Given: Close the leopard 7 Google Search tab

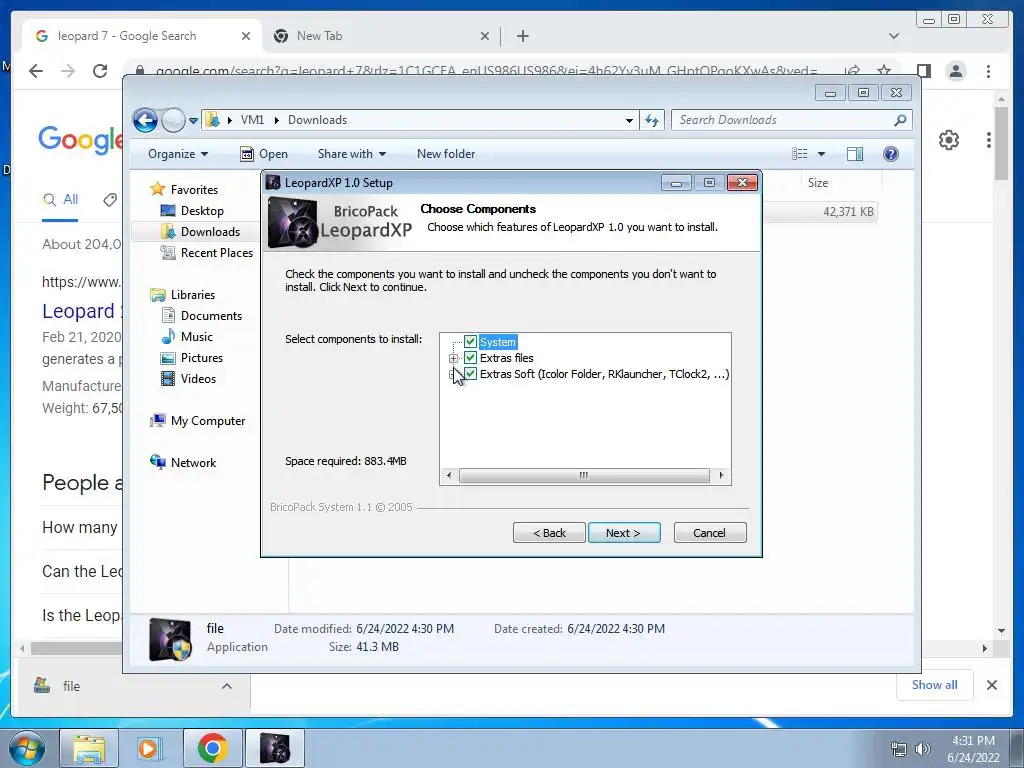Looking at the screenshot, I should pyautogui.click(x=246, y=36).
